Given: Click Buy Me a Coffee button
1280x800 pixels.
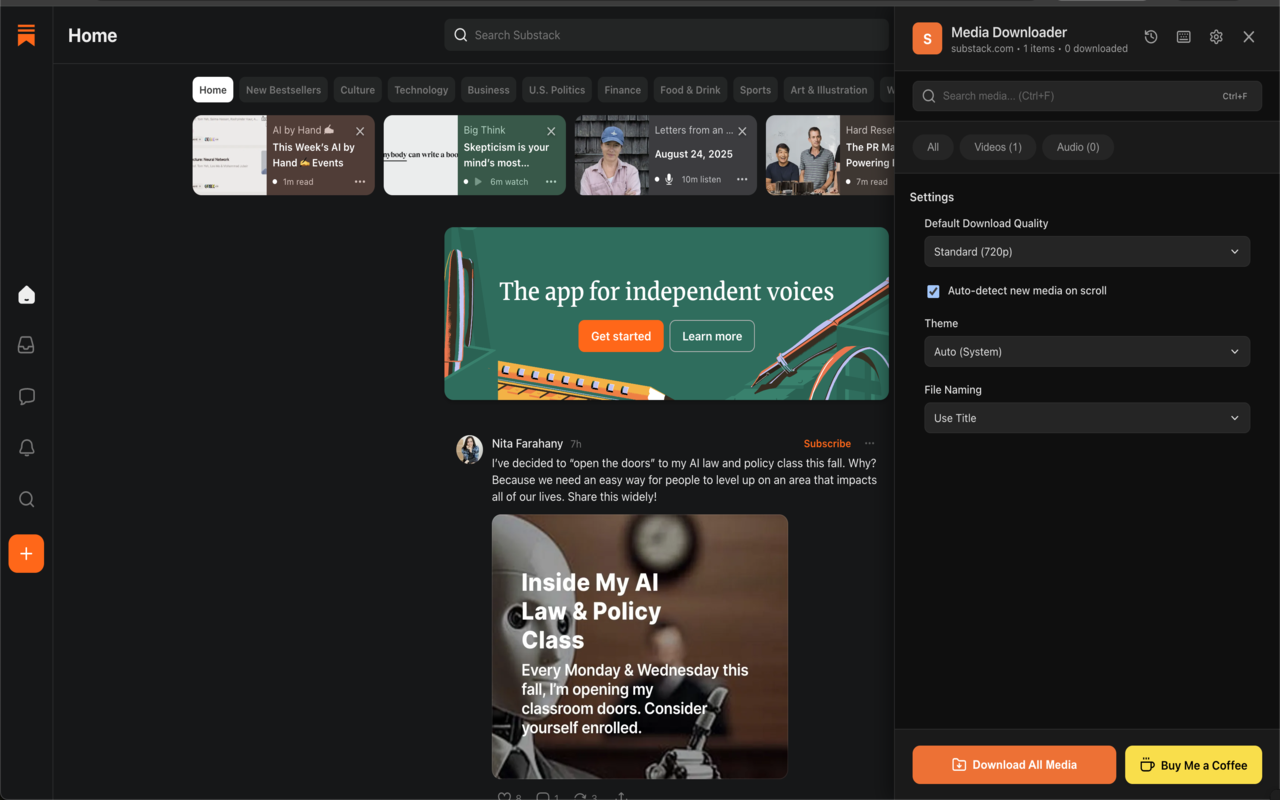Looking at the screenshot, I should pos(1193,765).
